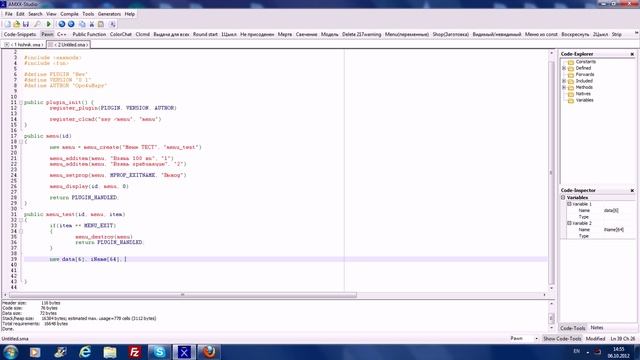This screenshot has height=360, width=640.
Task: Open the Generators menu
Action: pos(109,14)
